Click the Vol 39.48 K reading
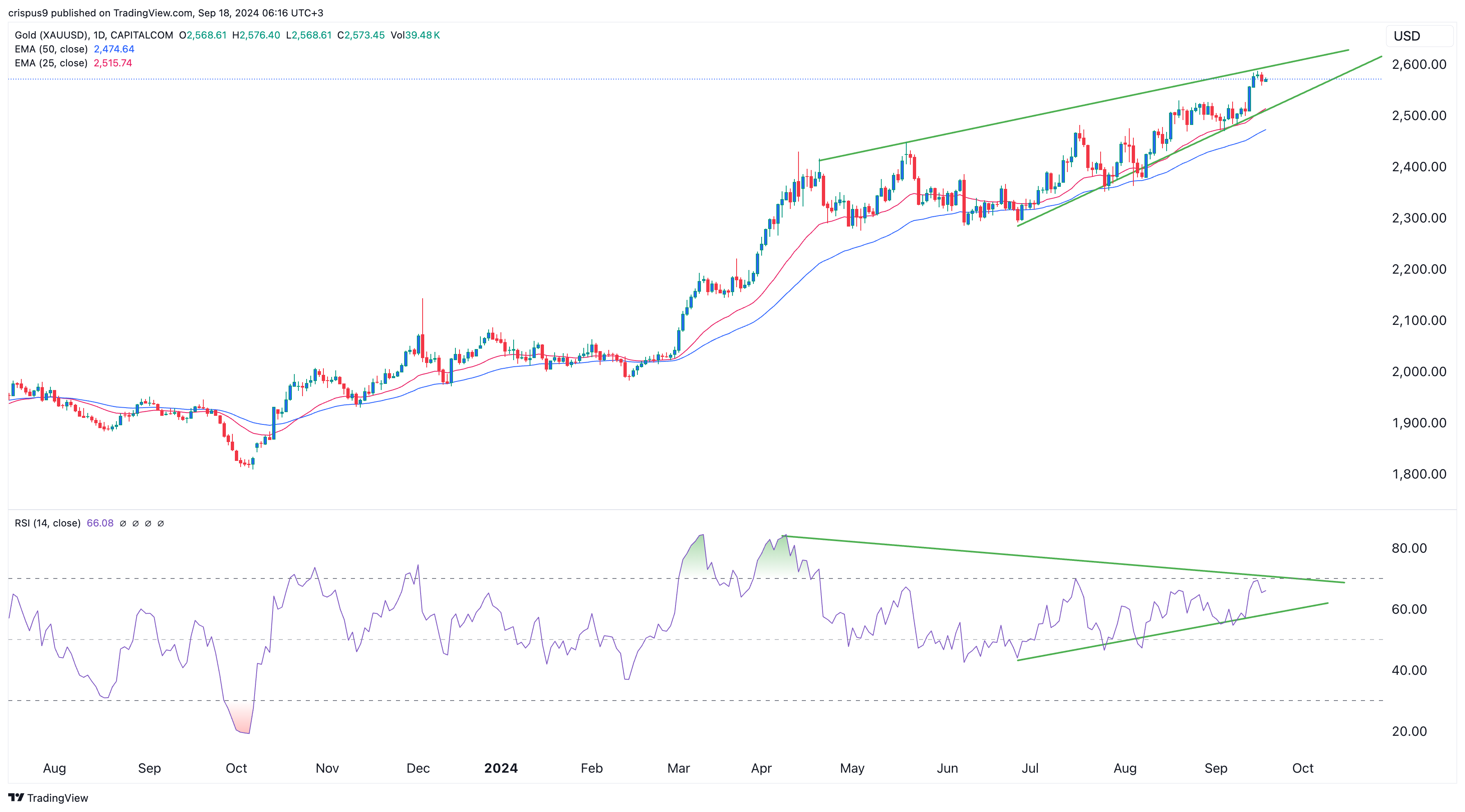The image size is (1465, 812). click(415, 35)
